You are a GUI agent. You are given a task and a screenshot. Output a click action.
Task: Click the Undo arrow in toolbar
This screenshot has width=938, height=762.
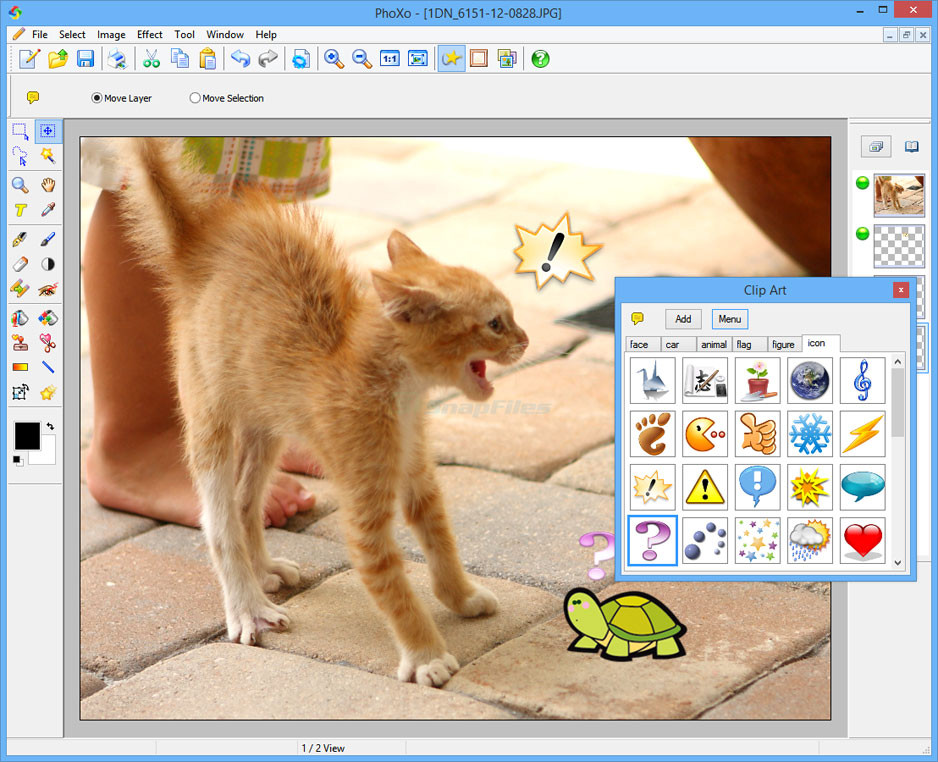click(x=240, y=59)
